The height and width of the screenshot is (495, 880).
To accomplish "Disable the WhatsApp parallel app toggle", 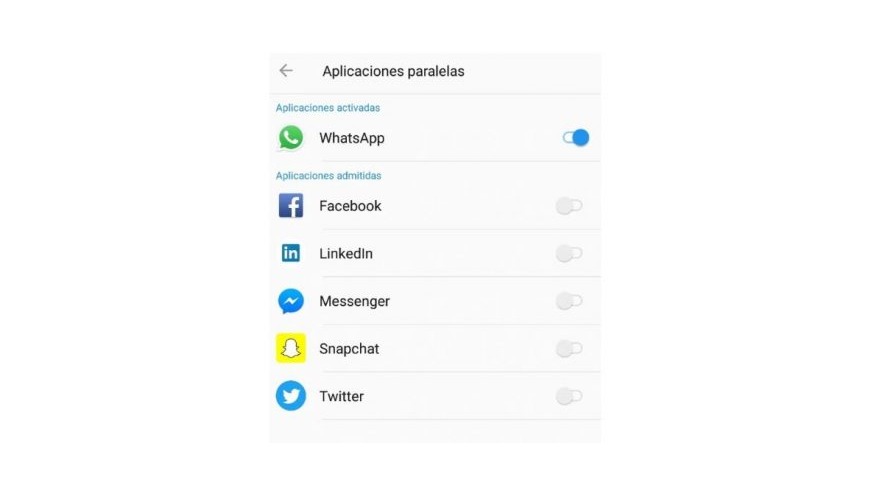I will pyautogui.click(x=576, y=138).
